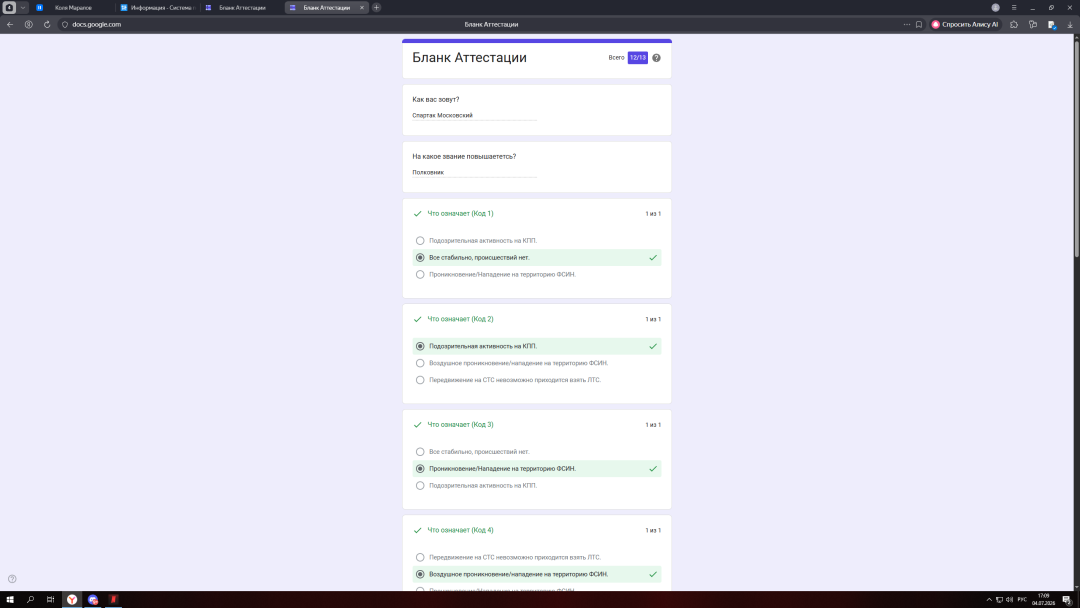This screenshot has width=1080, height=608.
Task: Open the browser extensions puzzle icon
Action: pos(1014,24)
